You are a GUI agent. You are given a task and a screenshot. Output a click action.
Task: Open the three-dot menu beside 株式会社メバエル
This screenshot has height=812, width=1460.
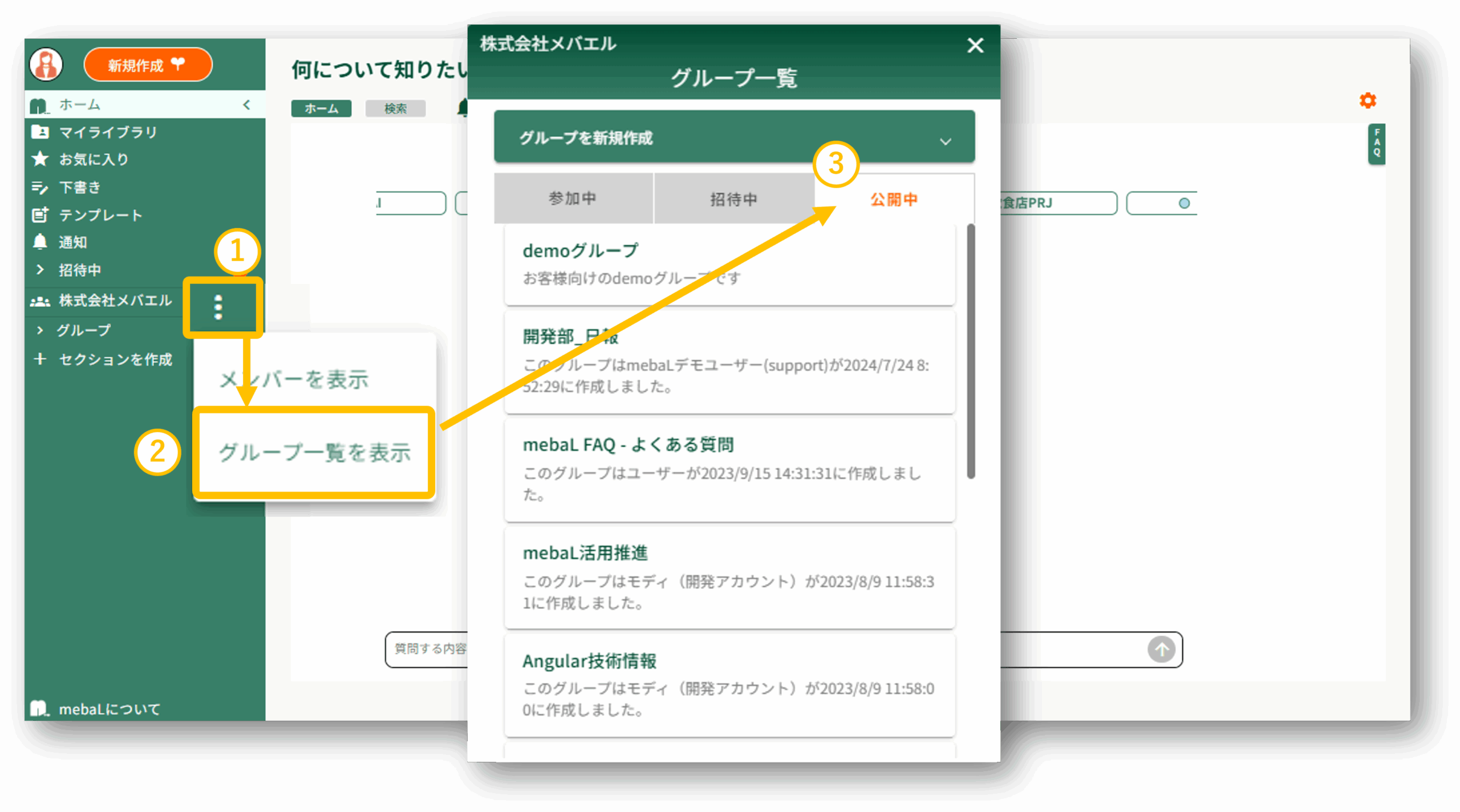218,307
